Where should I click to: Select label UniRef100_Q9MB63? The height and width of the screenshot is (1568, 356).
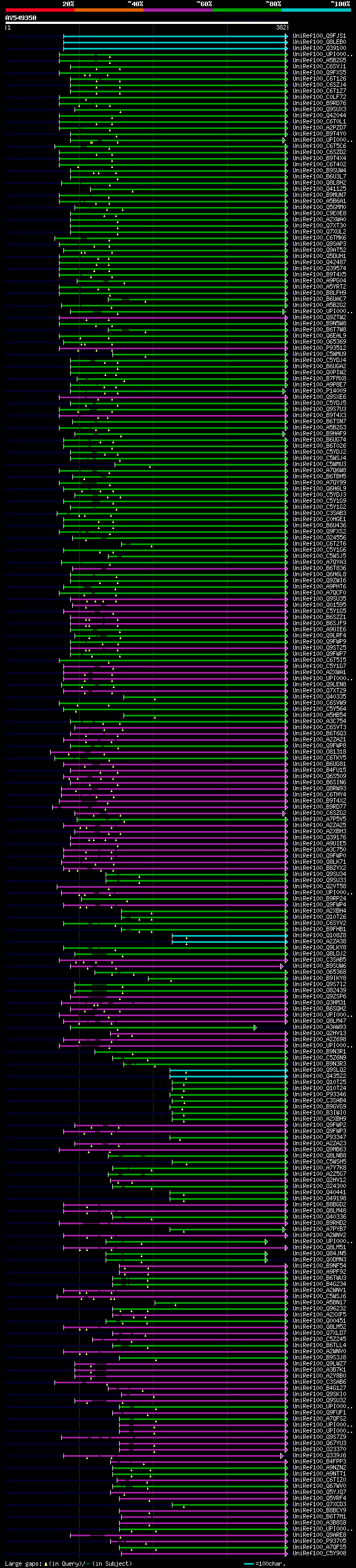tap(319, 1149)
